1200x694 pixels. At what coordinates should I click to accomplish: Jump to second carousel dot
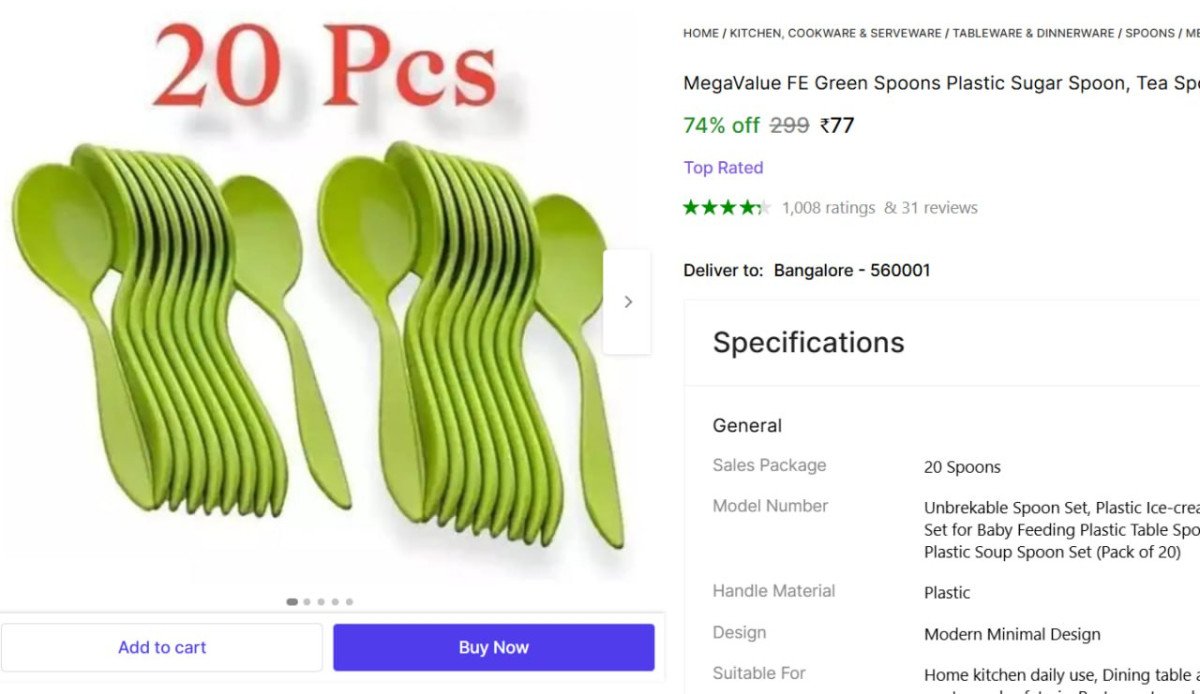pos(306,602)
